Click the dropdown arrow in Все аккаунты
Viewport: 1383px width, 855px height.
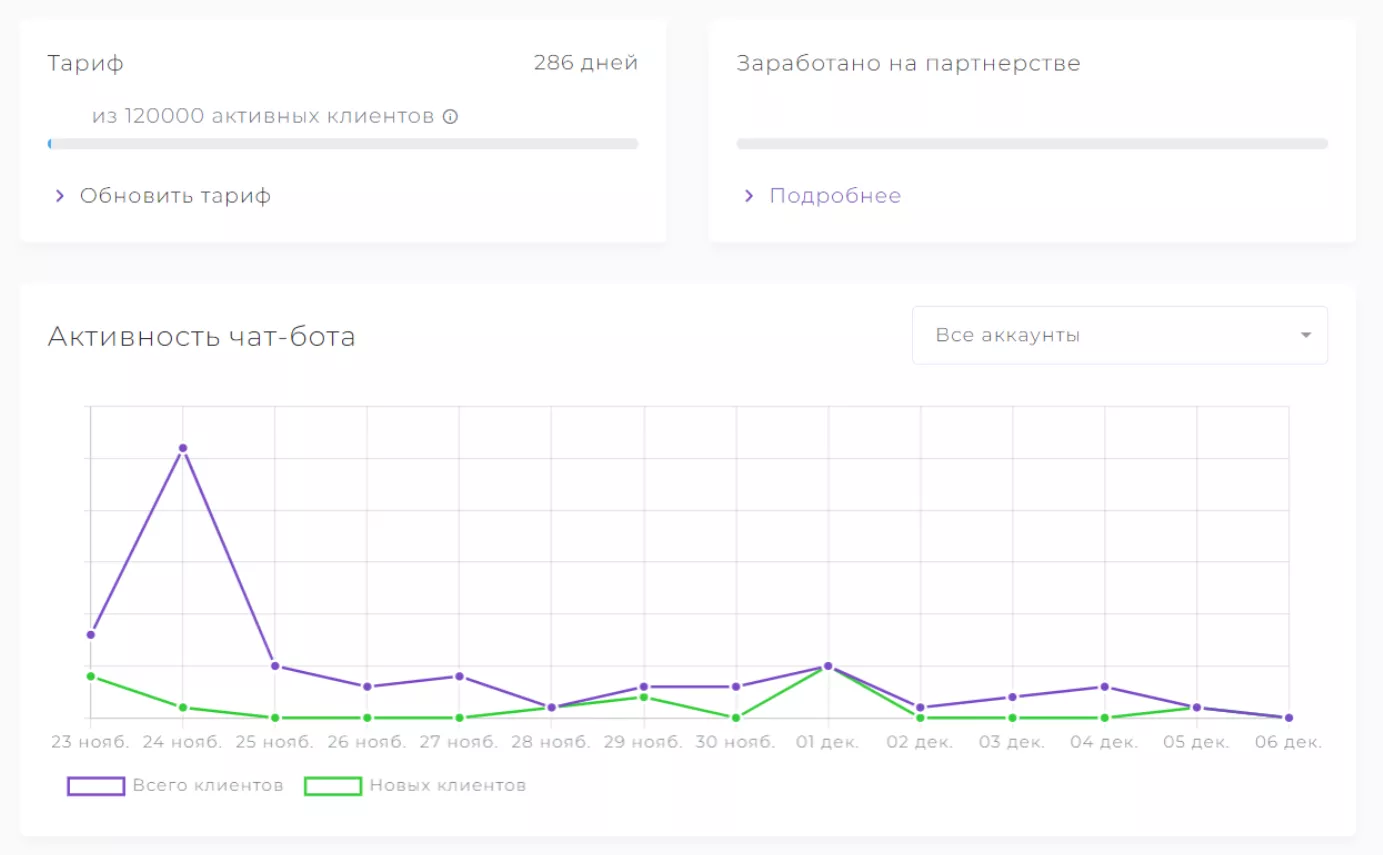point(1305,335)
